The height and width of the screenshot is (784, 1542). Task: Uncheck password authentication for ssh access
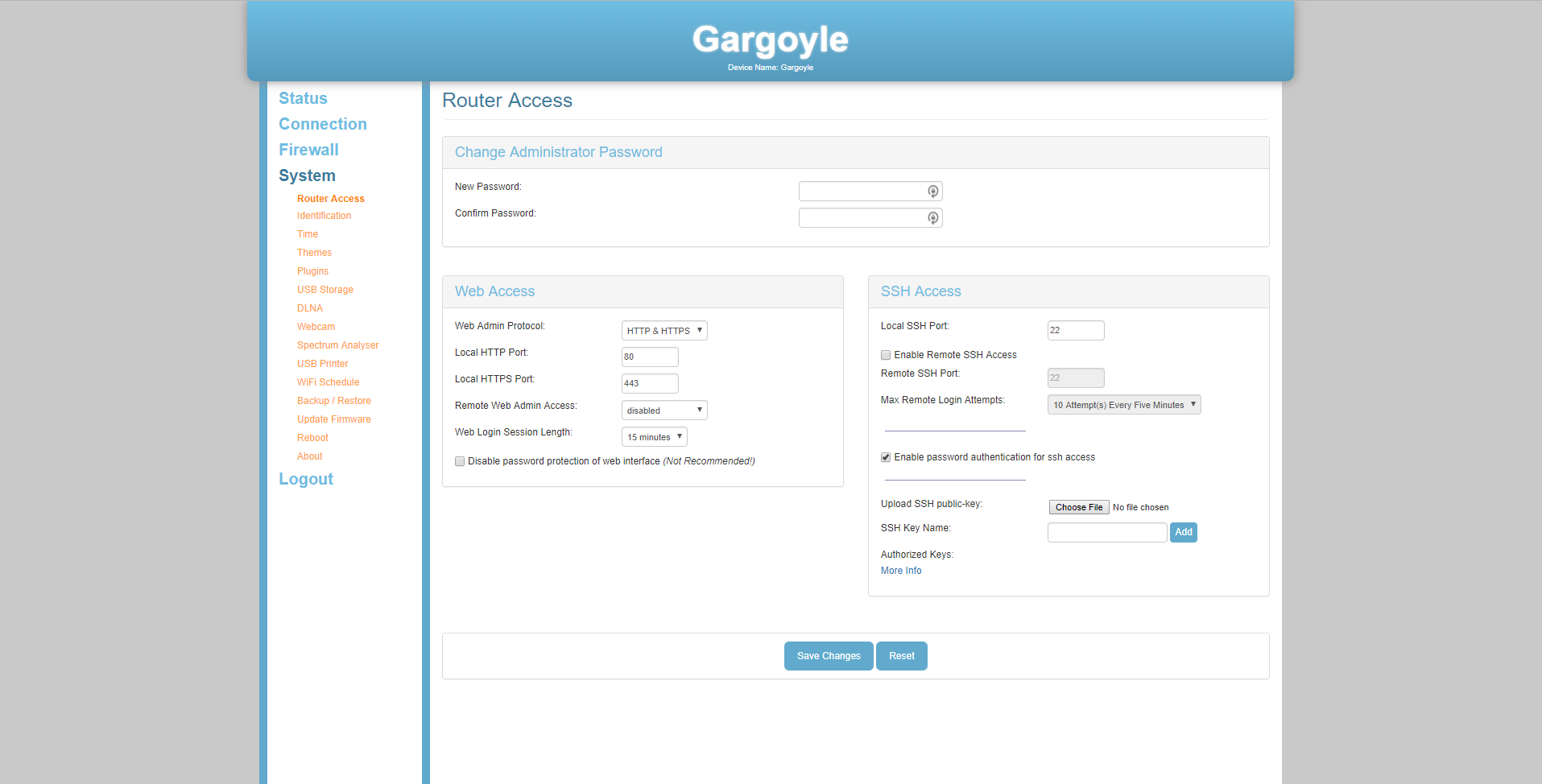tap(886, 457)
